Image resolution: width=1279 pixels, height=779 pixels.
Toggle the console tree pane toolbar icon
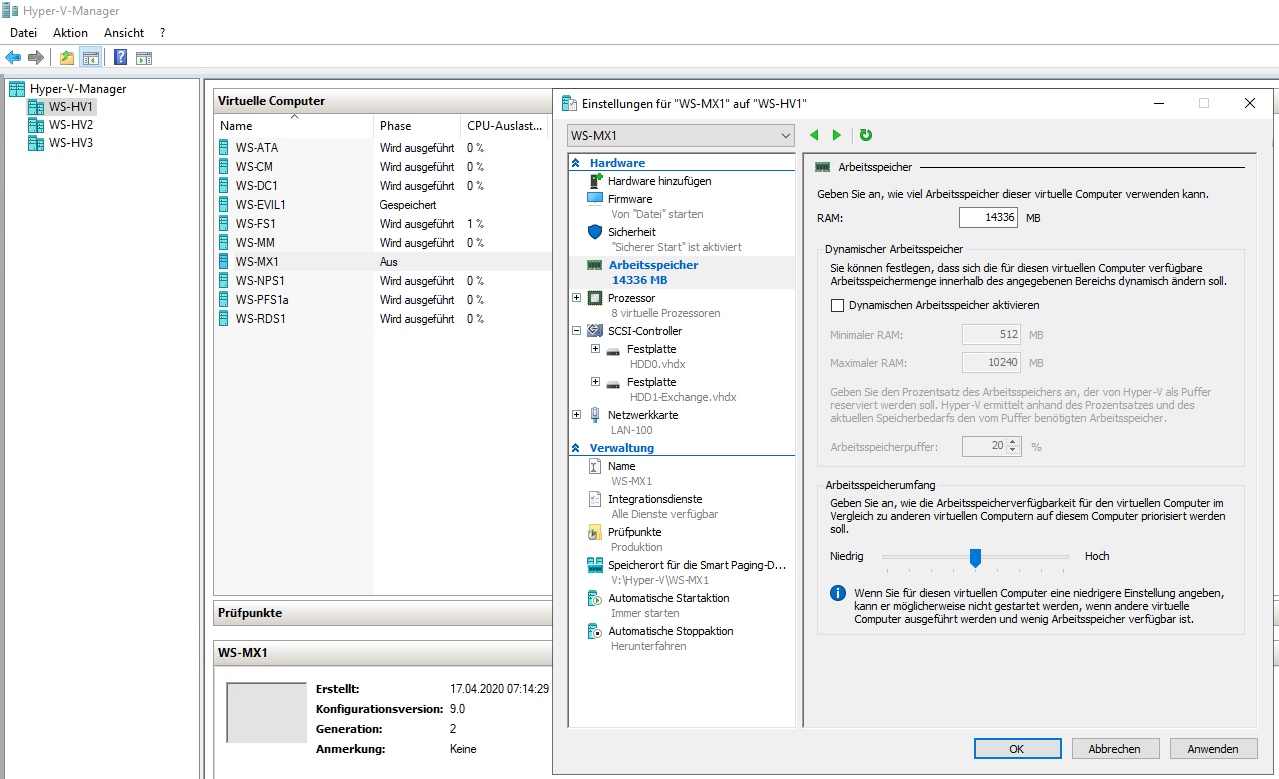point(90,58)
